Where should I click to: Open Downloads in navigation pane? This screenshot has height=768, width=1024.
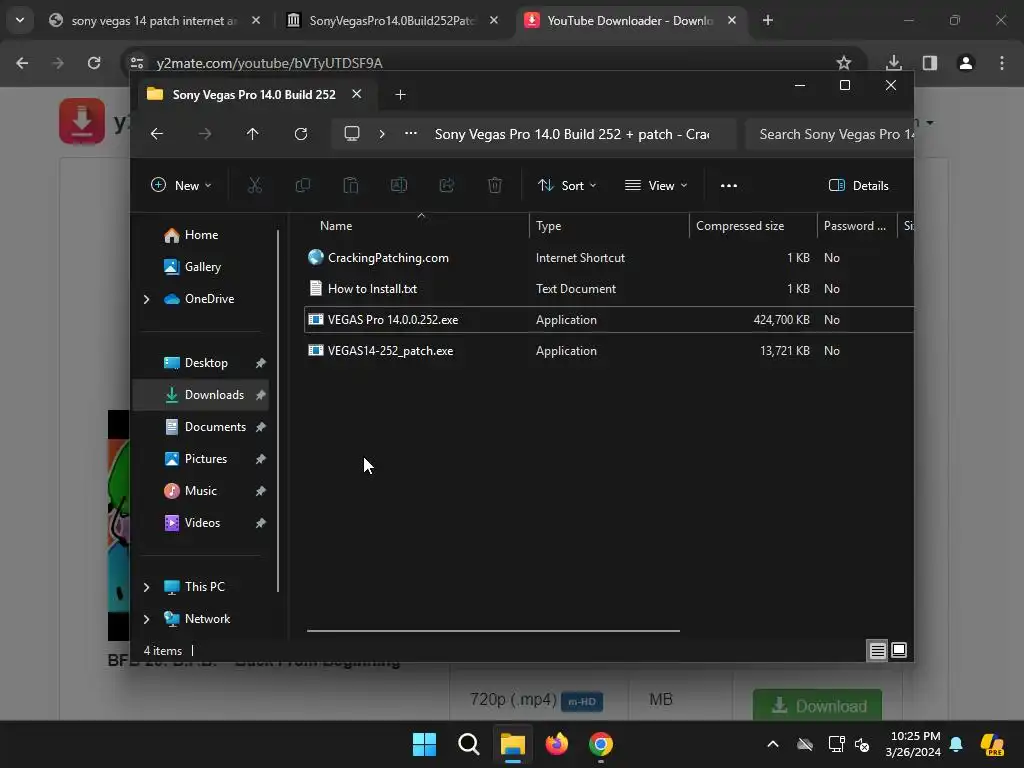[200, 395]
